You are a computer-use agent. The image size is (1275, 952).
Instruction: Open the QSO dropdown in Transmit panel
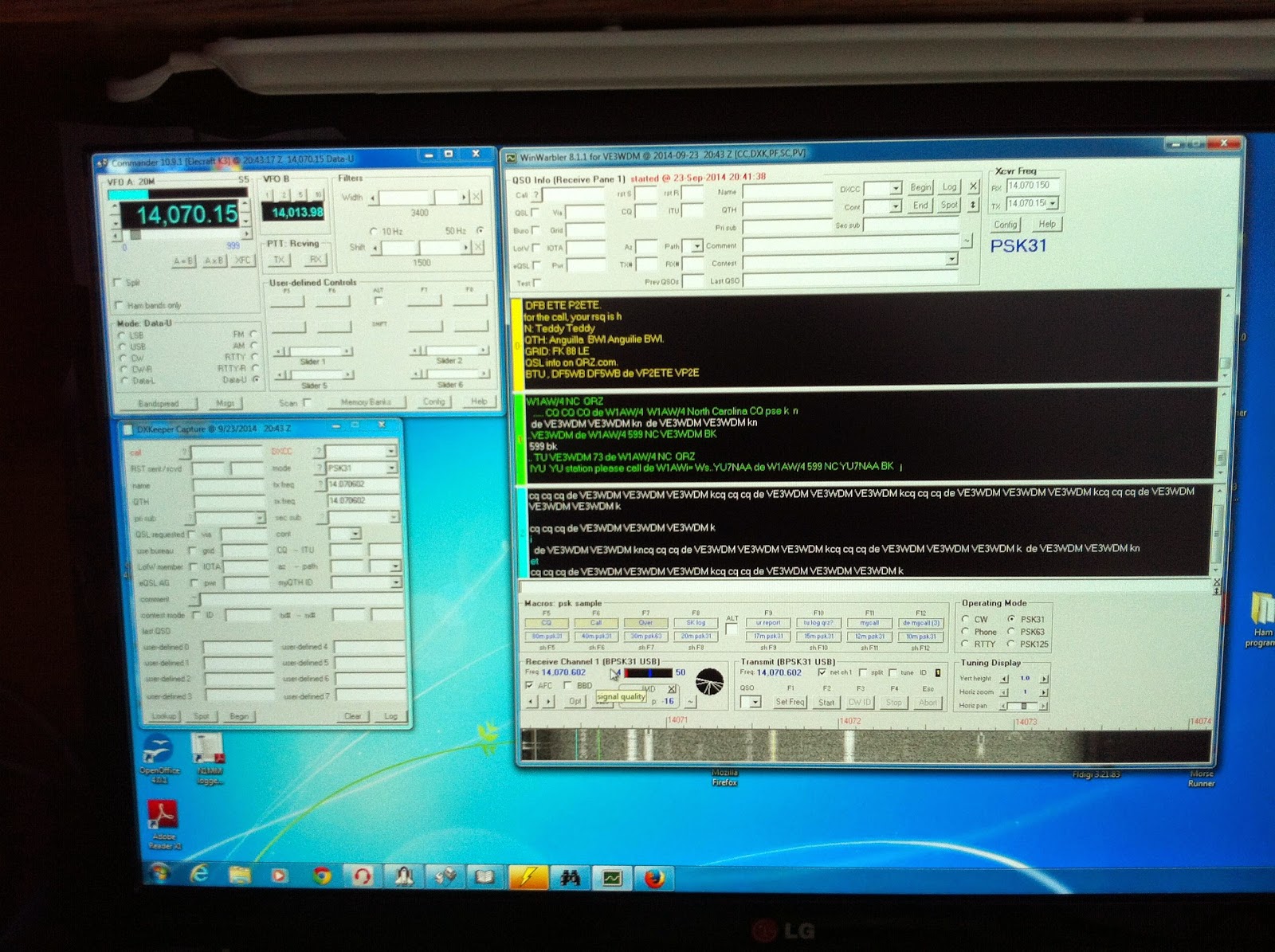[x=755, y=702]
